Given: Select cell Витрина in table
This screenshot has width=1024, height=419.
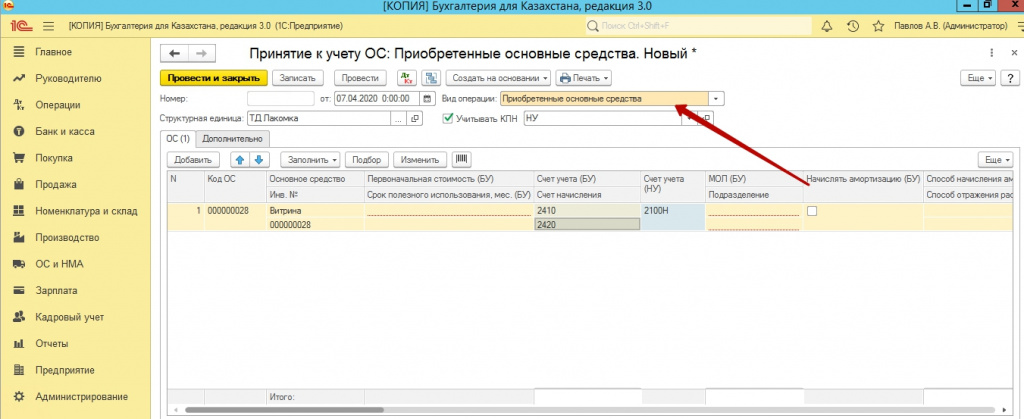Looking at the screenshot, I should tap(316, 211).
